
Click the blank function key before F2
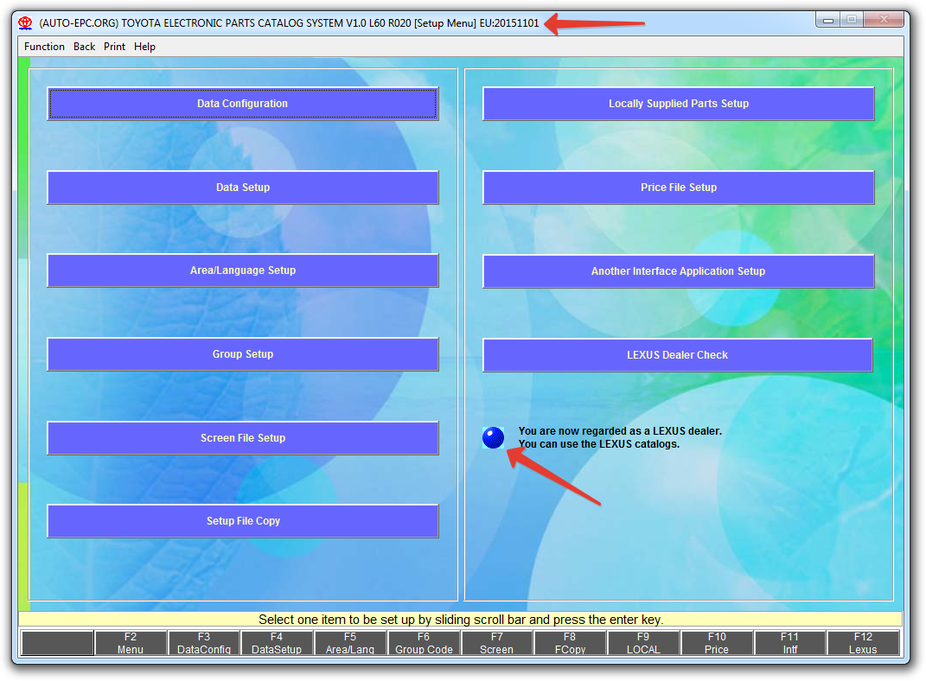click(57, 643)
